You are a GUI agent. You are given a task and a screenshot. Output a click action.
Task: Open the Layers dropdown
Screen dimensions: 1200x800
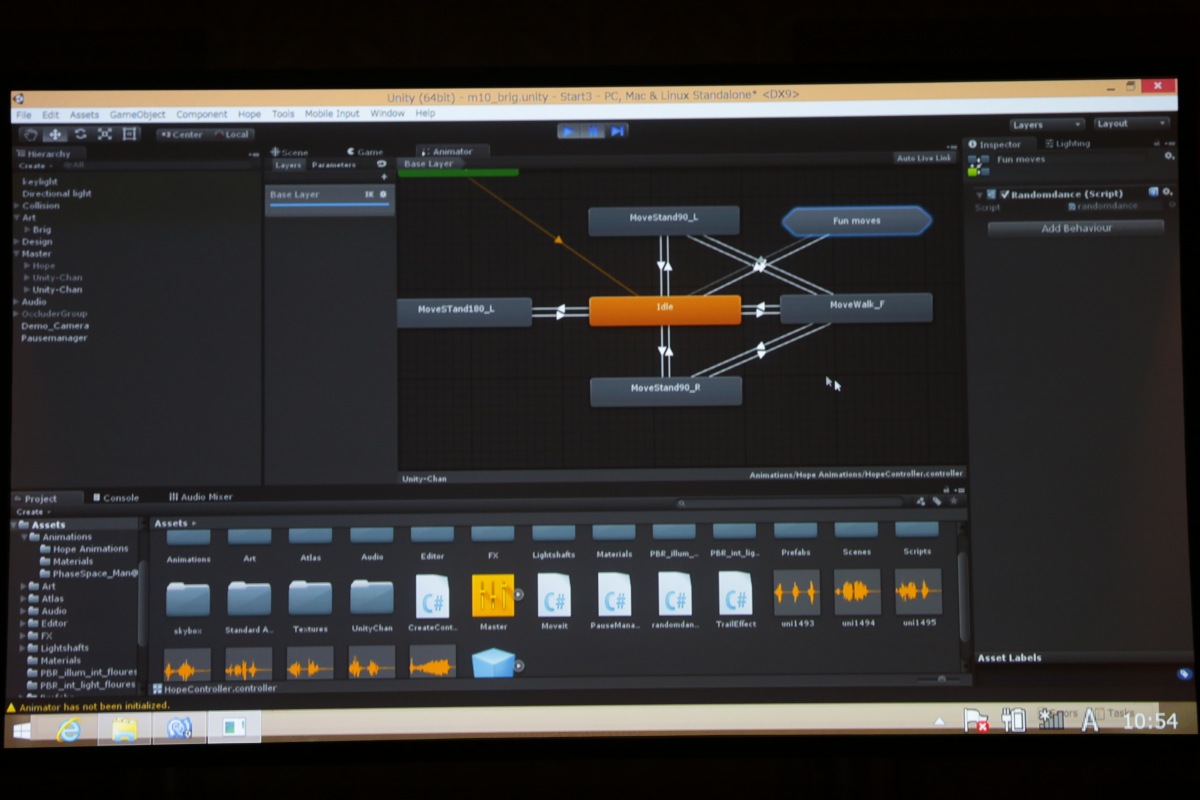(1046, 124)
